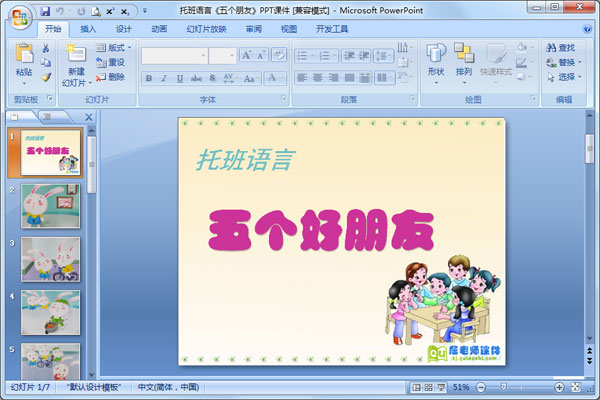Click Replace (替换) button
The image size is (600, 400).
[564, 62]
